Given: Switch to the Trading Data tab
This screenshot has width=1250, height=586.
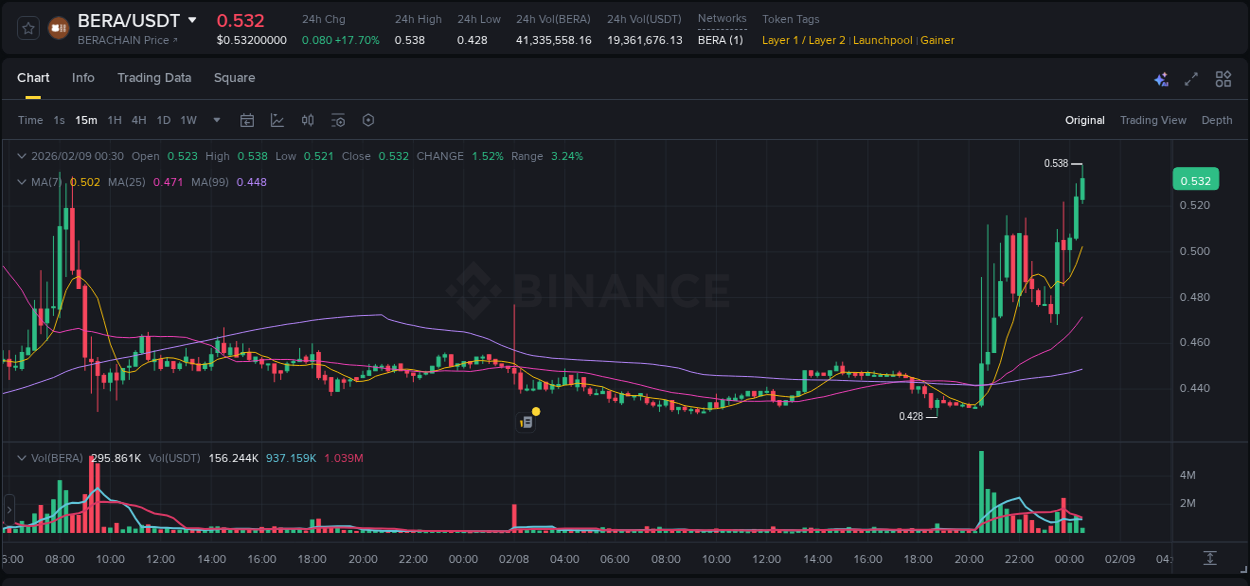Looking at the screenshot, I should click(x=154, y=78).
